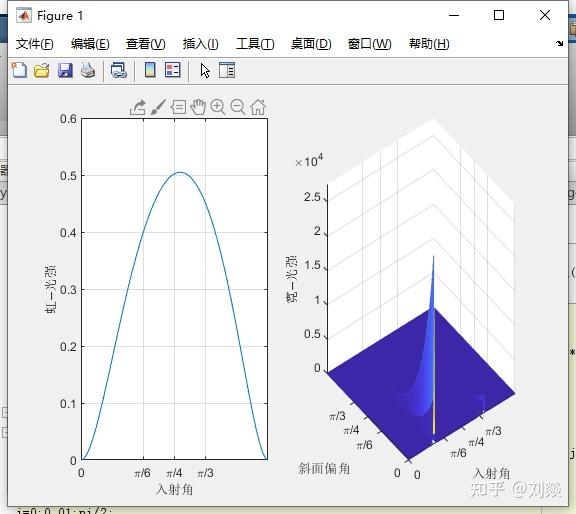Select the 斜面偏角 axis label
Image resolution: width=576 pixels, height=514 pixels.
pyautogui.click(x=324, y=468)
